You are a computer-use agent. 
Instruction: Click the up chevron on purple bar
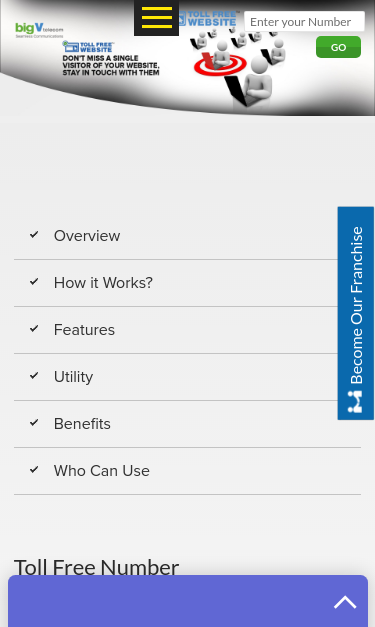pyautogui.click(x=345, y=602)
